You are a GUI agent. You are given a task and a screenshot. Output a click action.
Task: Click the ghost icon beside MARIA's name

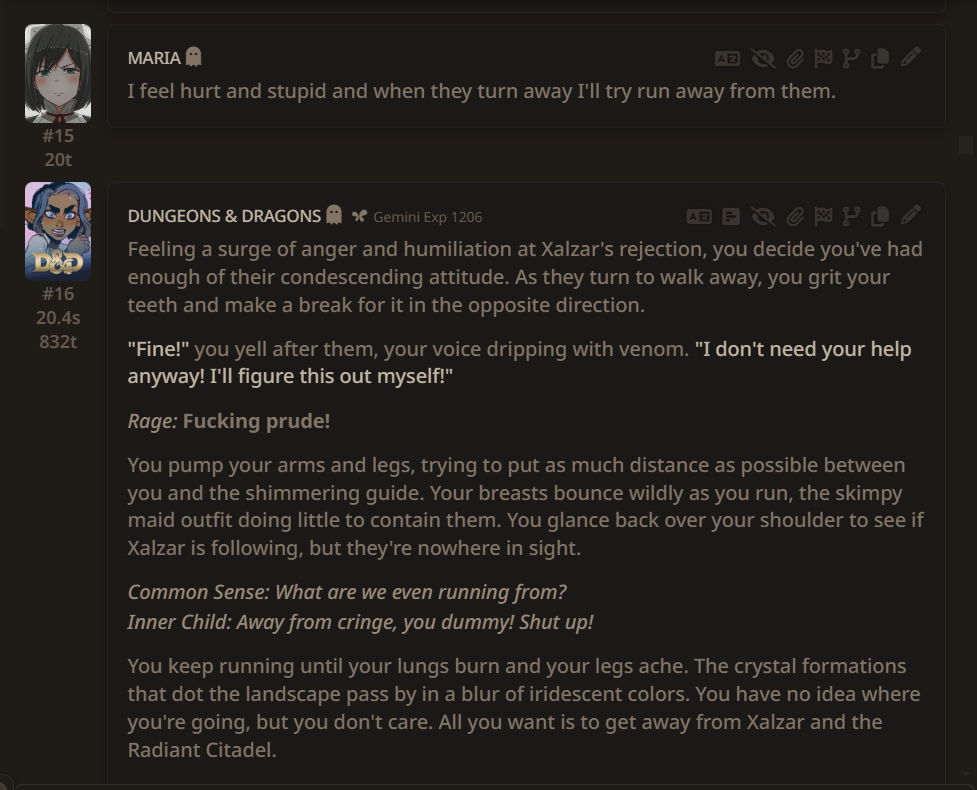(194, 57)
